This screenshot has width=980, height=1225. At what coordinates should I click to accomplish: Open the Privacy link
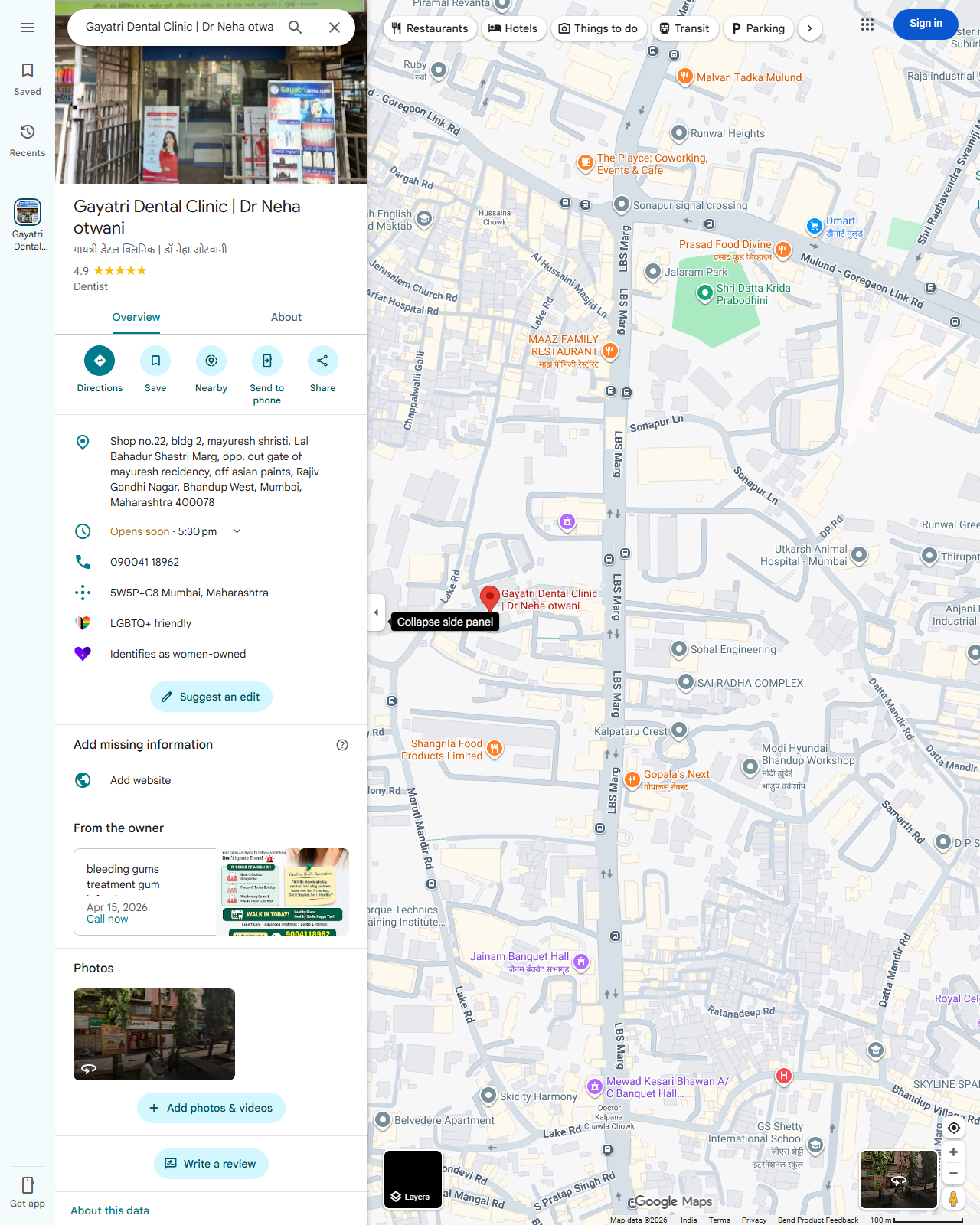[753, 1220]
